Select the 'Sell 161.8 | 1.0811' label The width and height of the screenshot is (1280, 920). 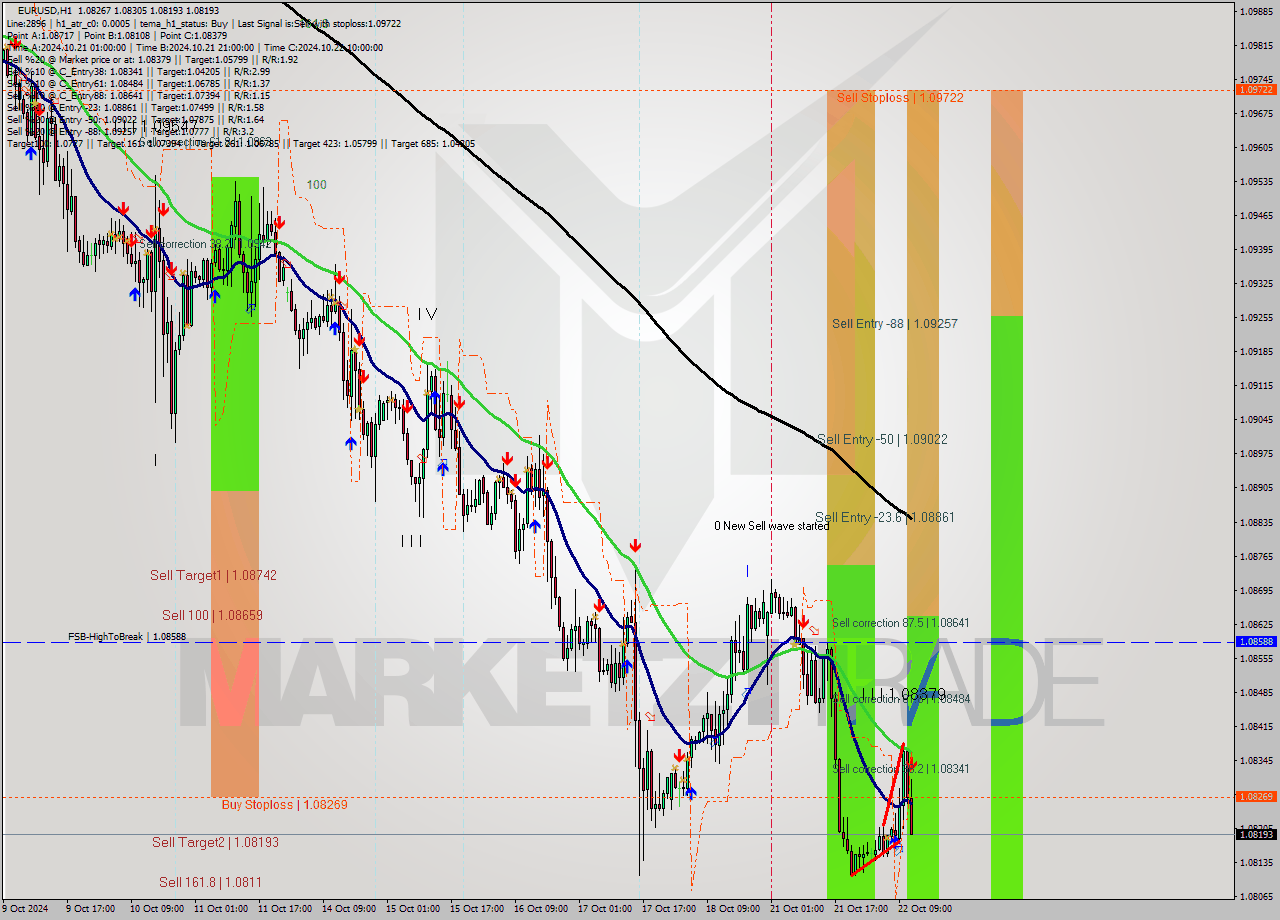point(210,883)
